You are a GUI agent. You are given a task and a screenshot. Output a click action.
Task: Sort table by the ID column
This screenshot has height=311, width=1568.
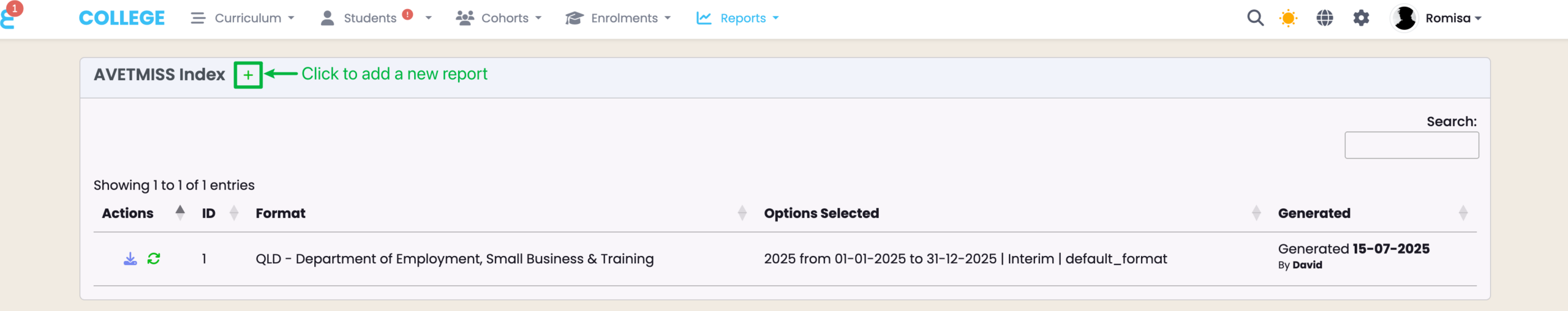point(209,213)
